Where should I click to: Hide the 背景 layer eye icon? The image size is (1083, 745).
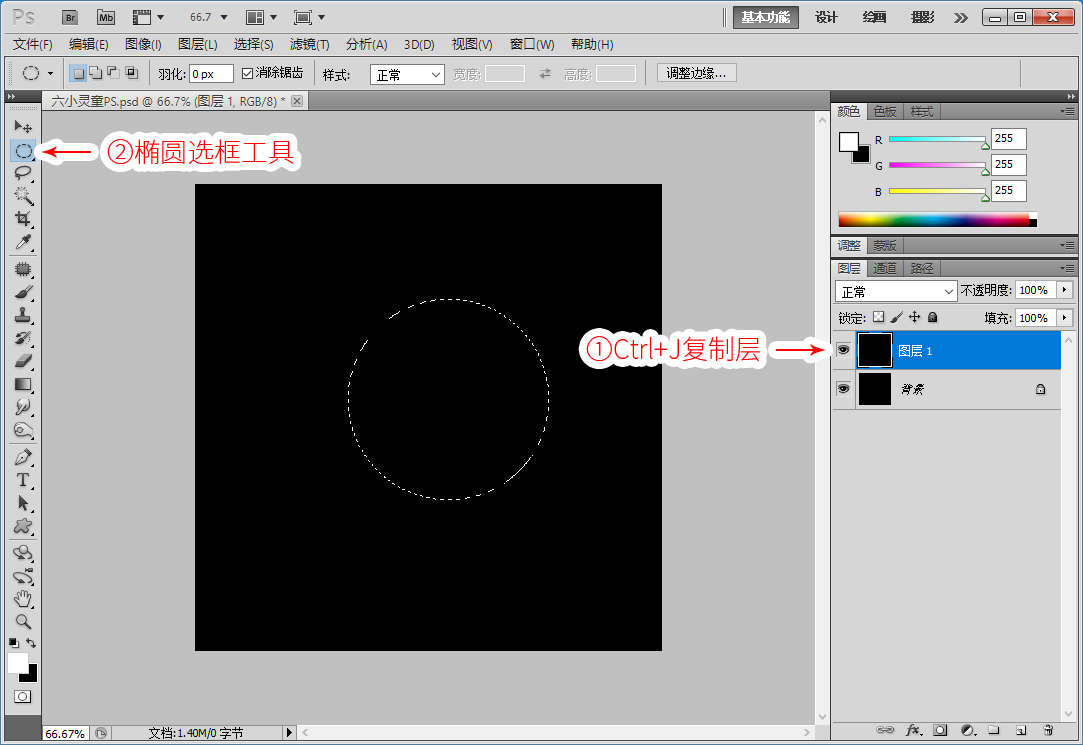tap(843, 389)
